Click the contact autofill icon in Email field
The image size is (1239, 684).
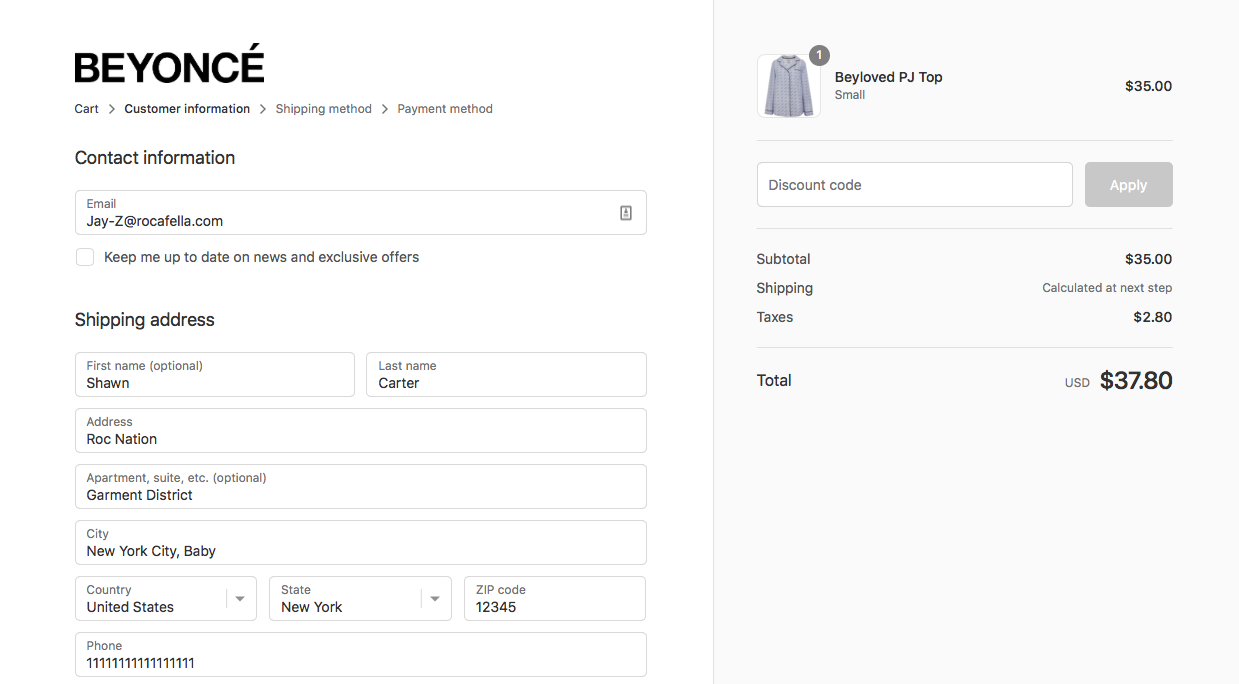point(626,213)
